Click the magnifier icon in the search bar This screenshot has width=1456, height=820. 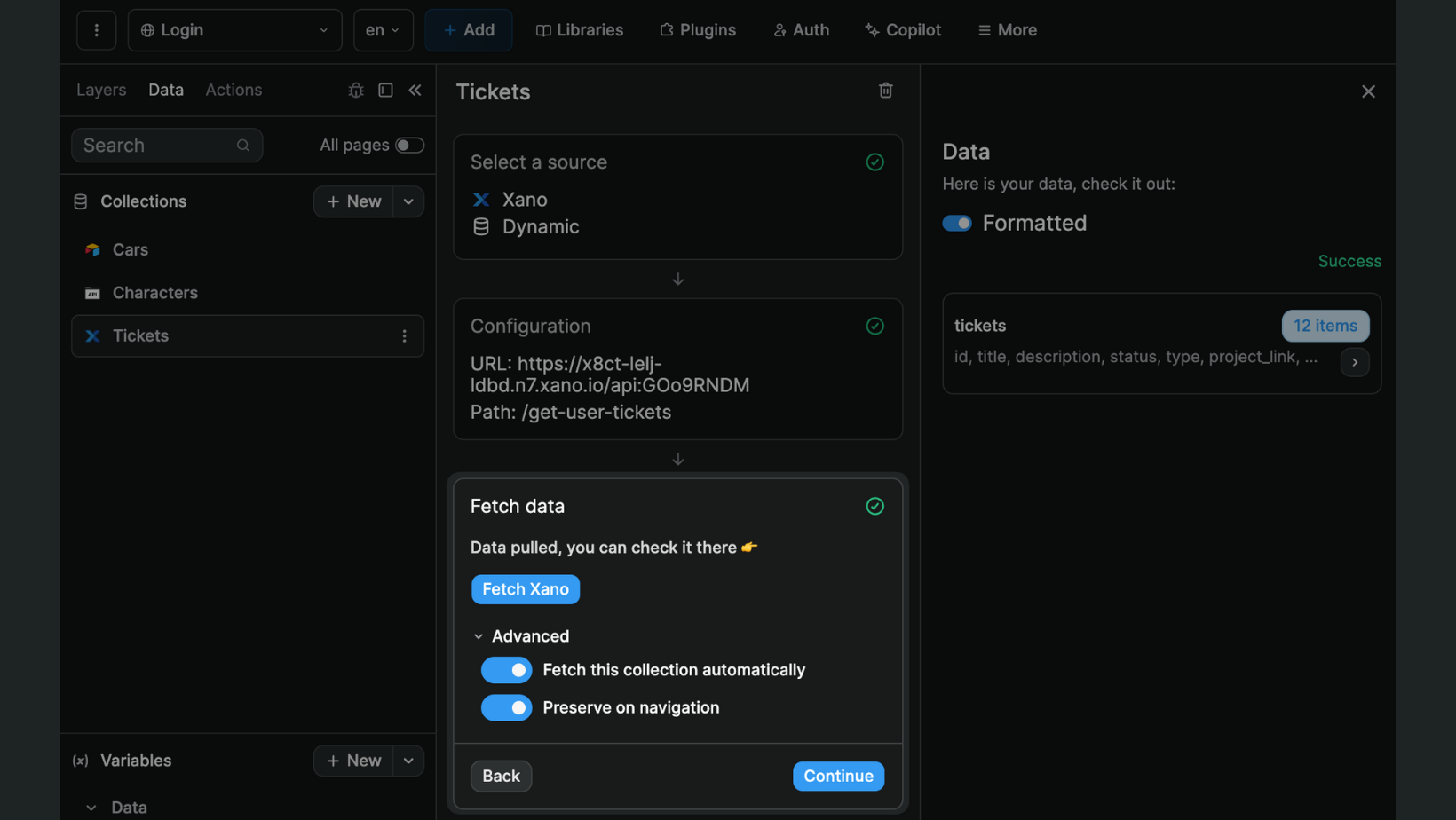click(242, 145)
